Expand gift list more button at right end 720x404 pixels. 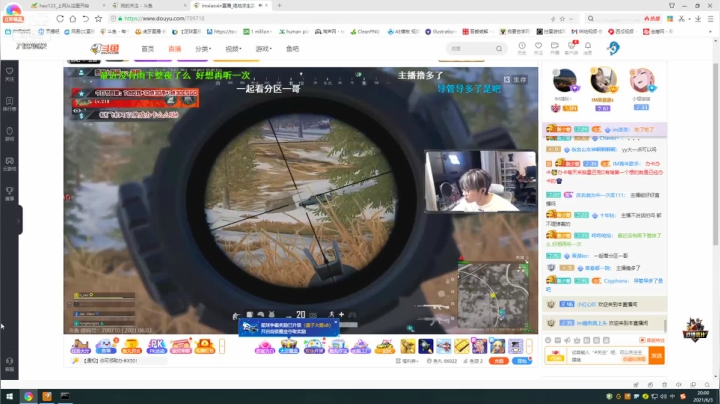pyautogui.click(x=529, y=346)
